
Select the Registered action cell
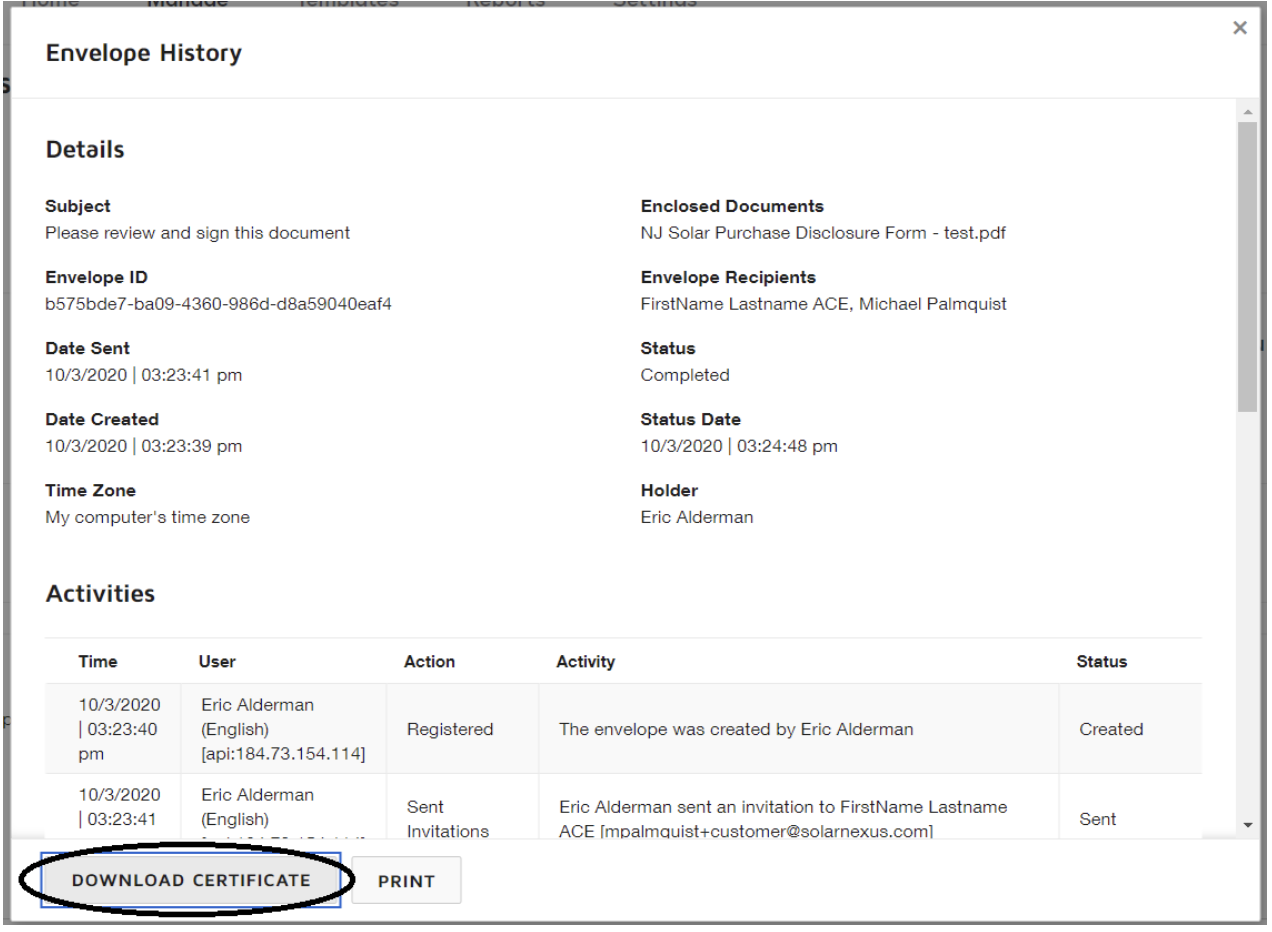(x=449, y=729)
